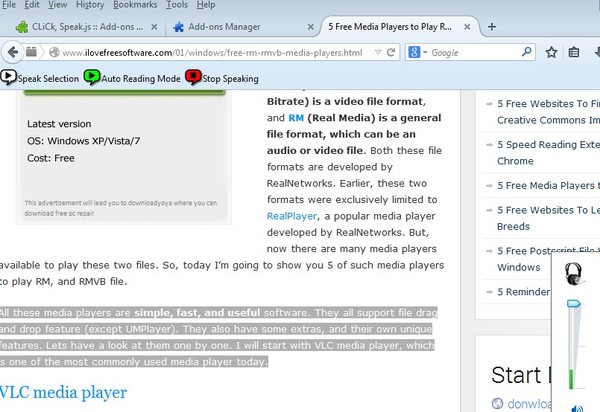
Task: Go back with the browser back arrow
Action: [13, 52]
